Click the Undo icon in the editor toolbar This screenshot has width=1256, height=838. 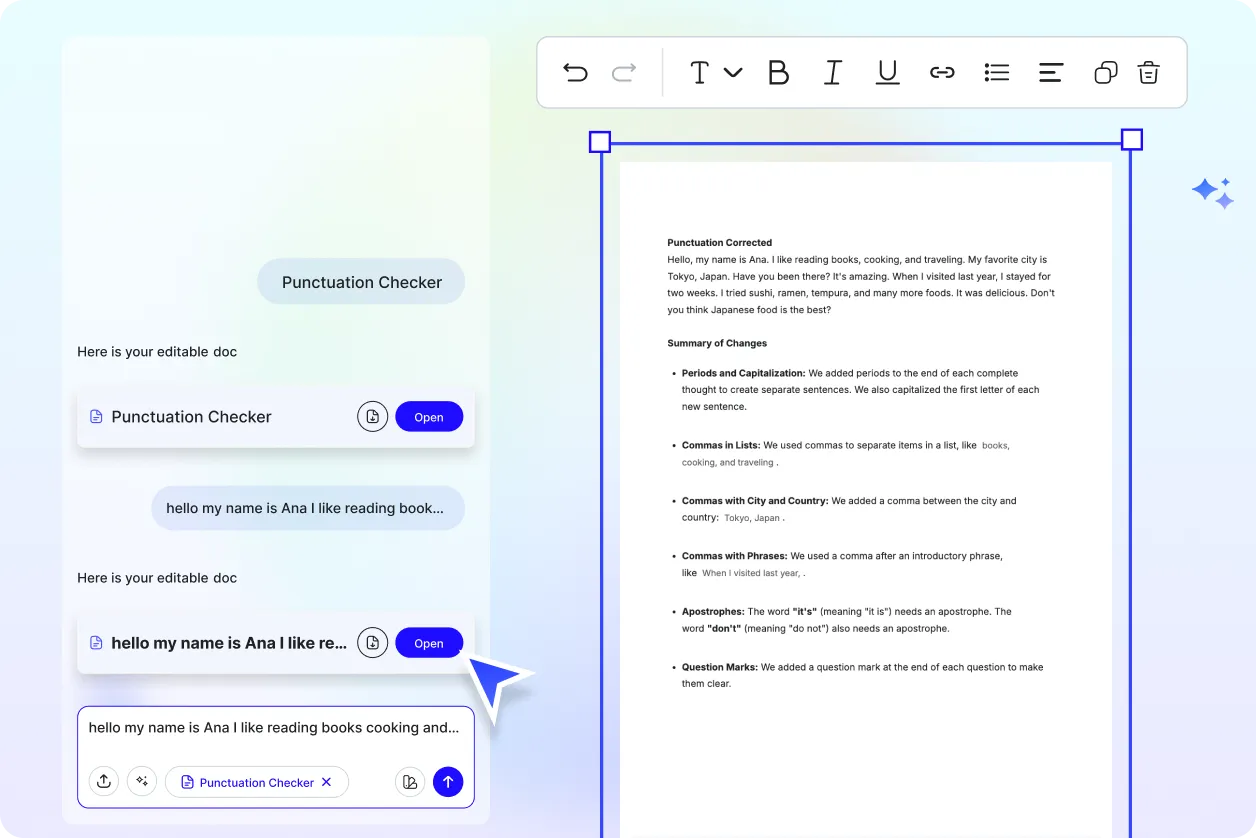click(575, 72)
